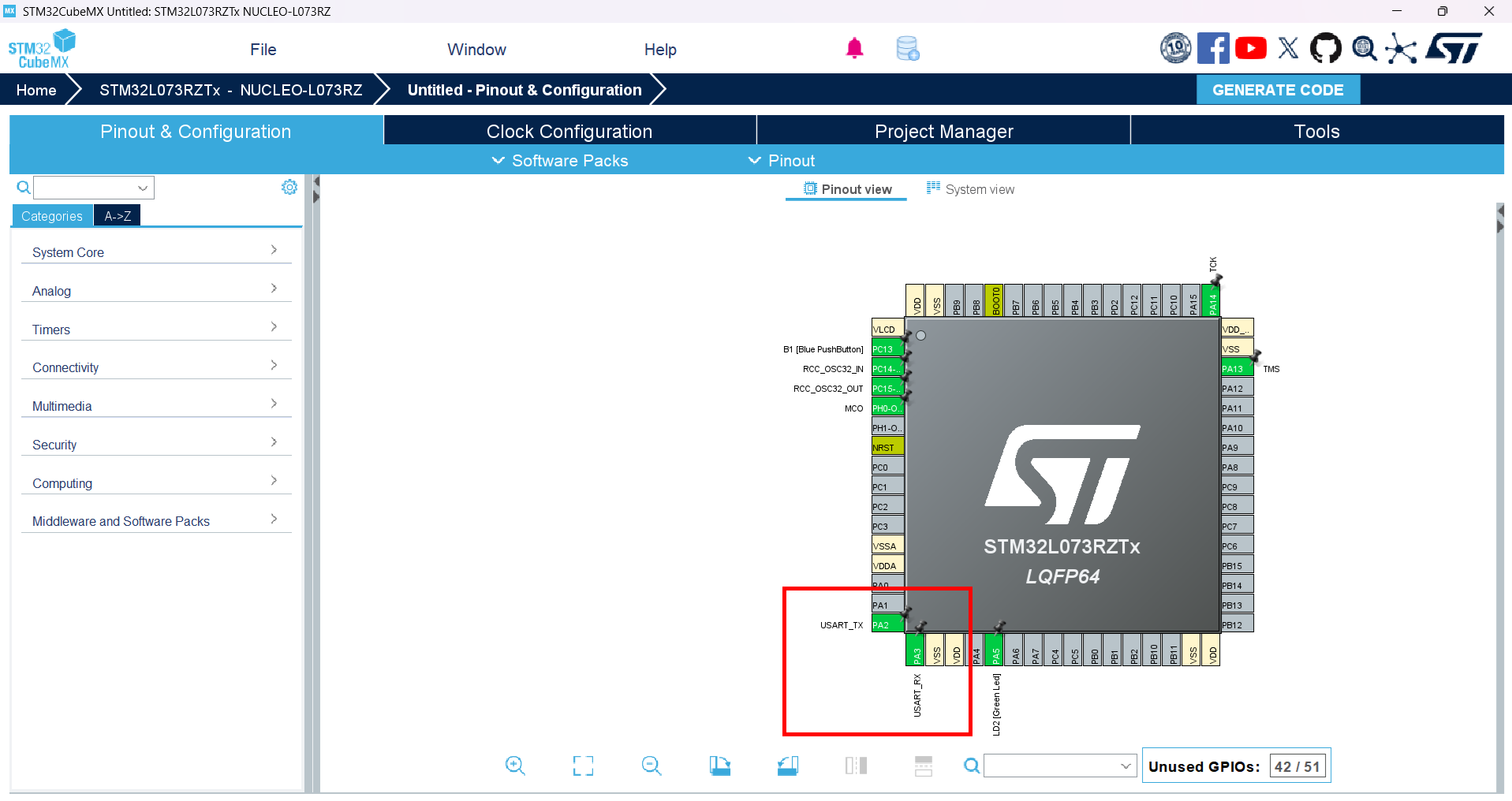Select the zoom in tool below the pinout
This screenshot has height=801, width=1512.
(x=515, y=765)
